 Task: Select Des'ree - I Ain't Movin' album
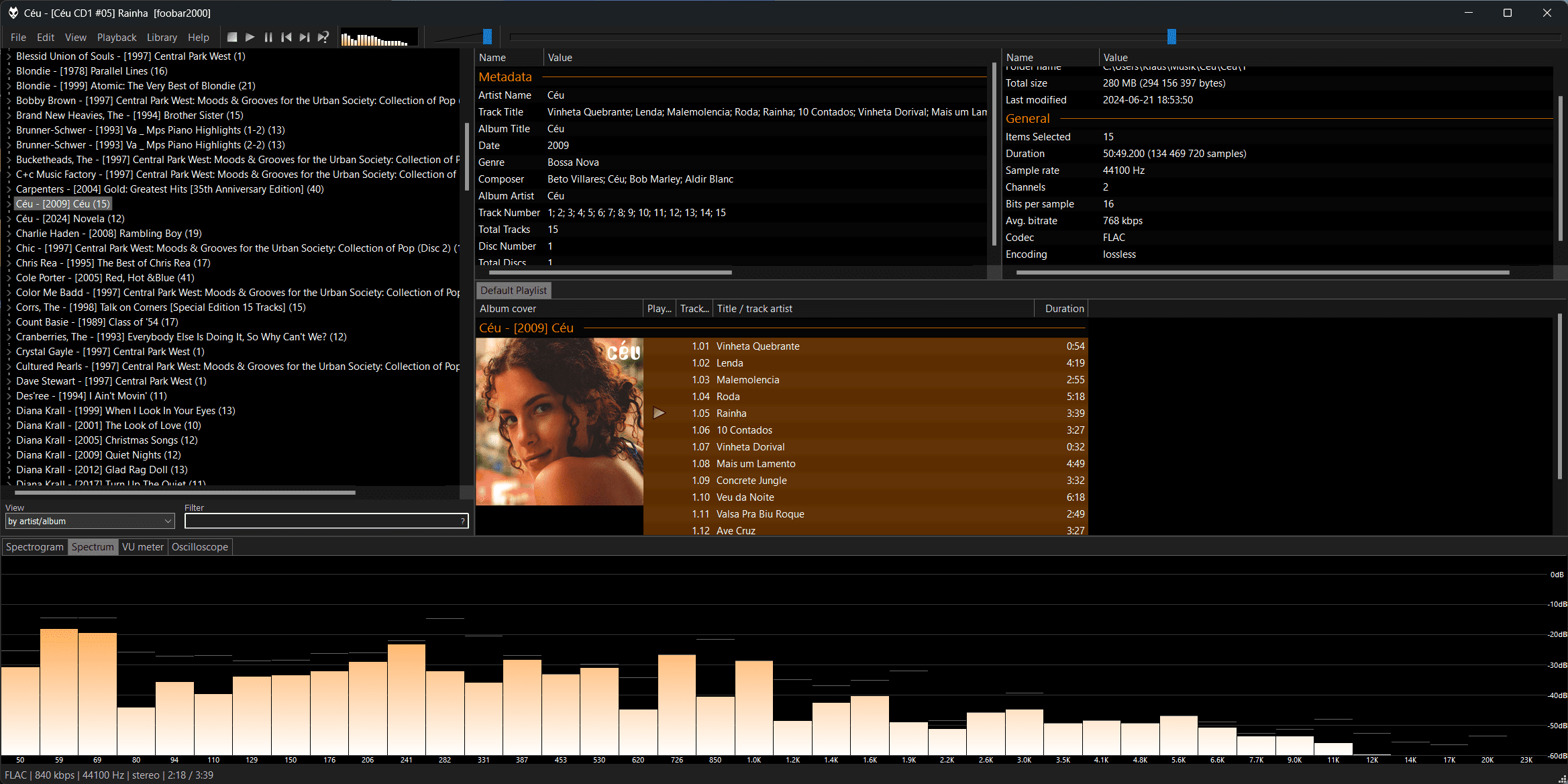pyautogui.click(x=91, y=396)
